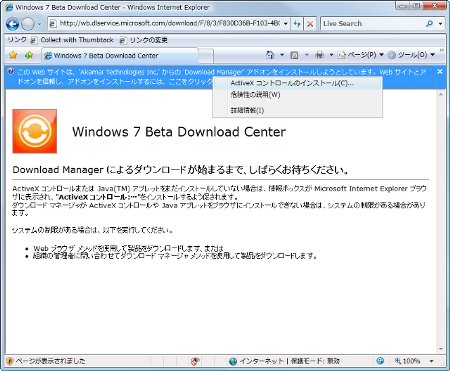Stop loading with the red X icon
Viewport: 450px width, 371px height.
310,24
